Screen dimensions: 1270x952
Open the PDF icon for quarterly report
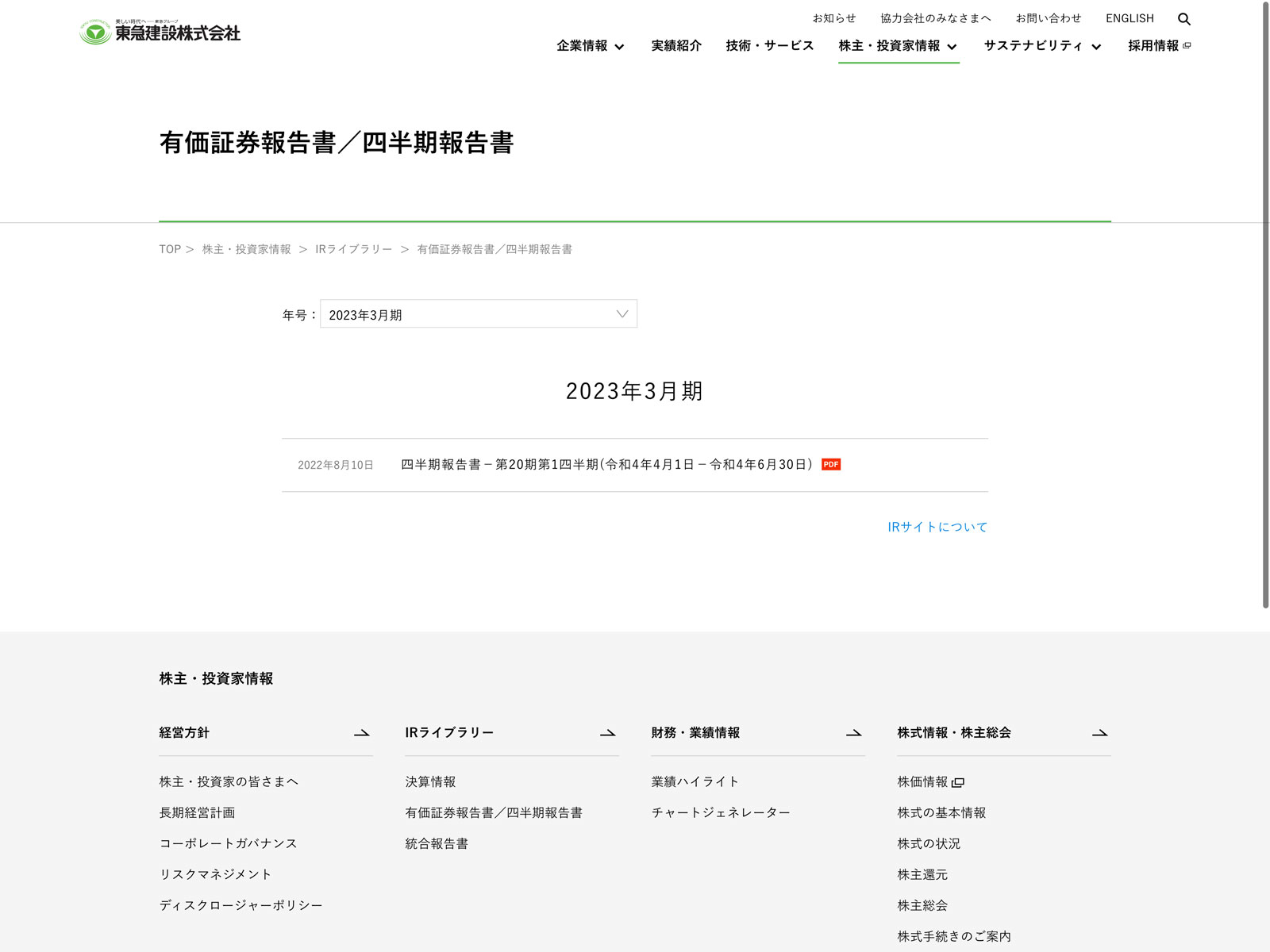point(831,465)
